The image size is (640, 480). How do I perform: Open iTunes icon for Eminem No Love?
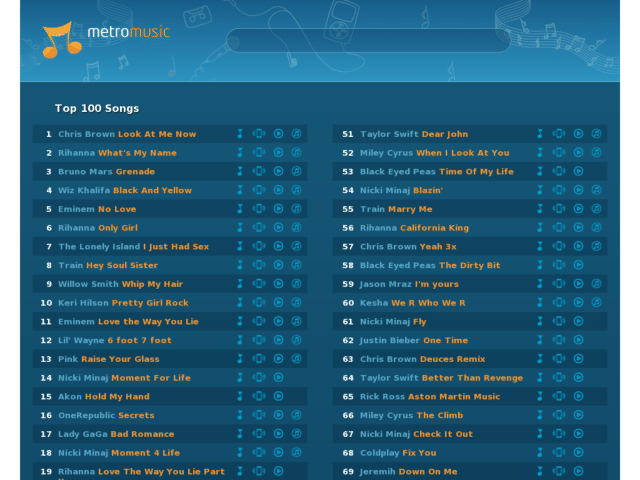[x=297, y=209]
